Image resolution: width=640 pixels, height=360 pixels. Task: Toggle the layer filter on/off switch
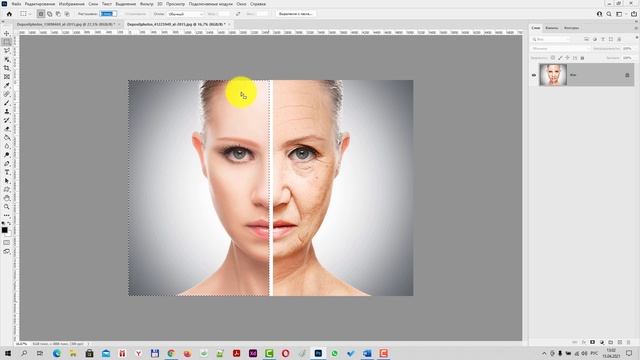[637, 38]
